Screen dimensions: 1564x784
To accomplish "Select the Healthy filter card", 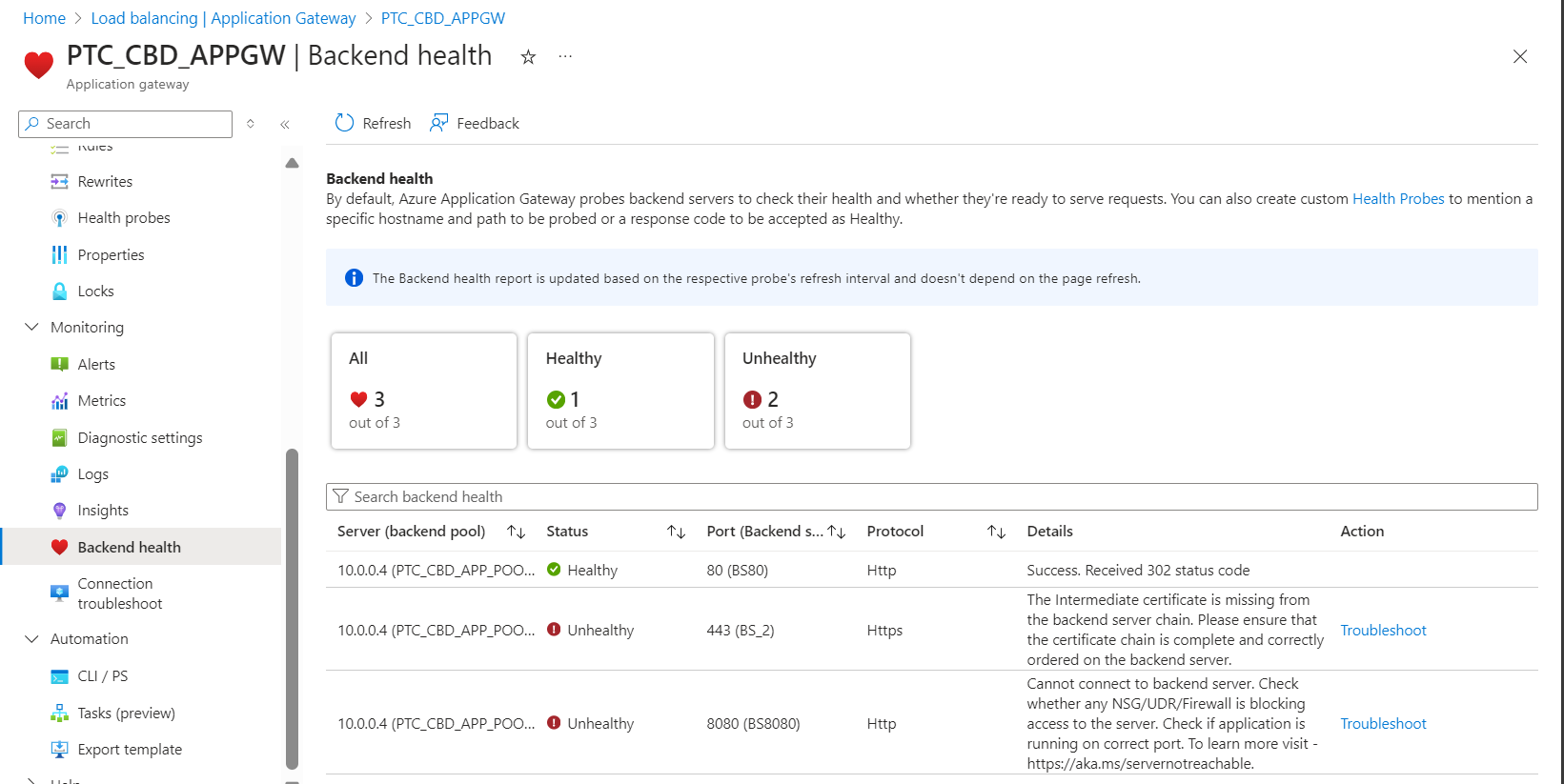I will tap(620, 391).
